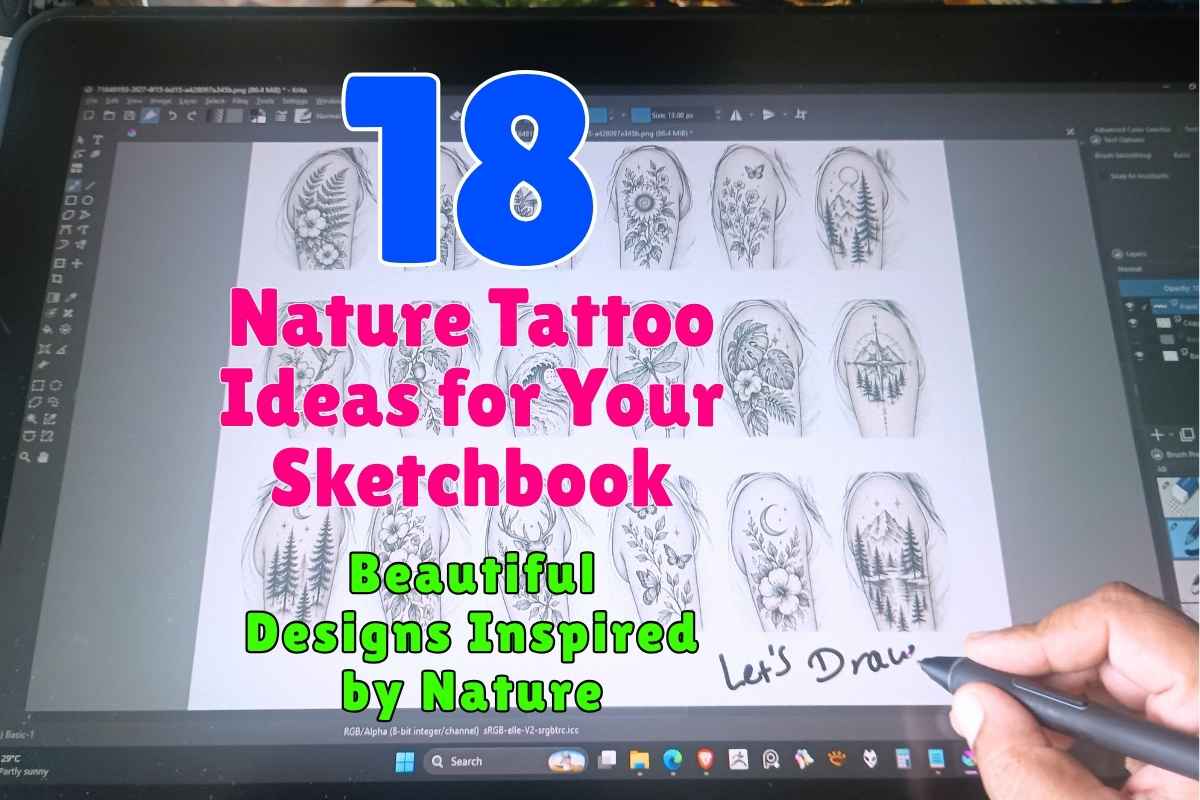Select the Gradient tool in the toolbox
Image resolution: width=1200 pixels, height=800 pixels.
point(54,297)
